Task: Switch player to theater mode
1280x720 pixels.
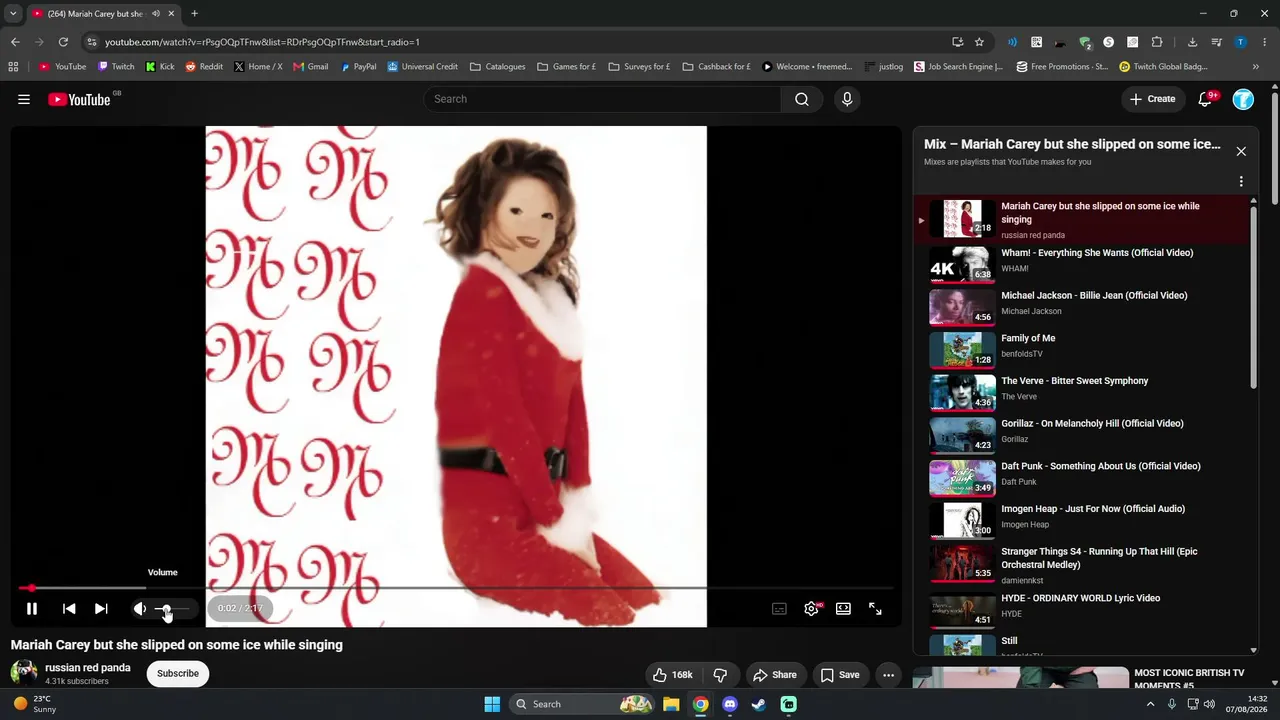Action: tap(843, 608)
